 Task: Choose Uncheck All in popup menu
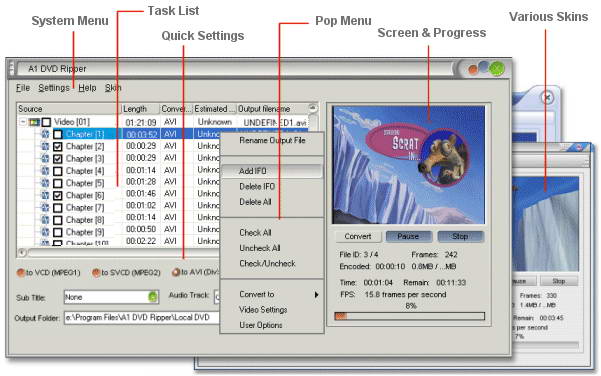[272, 248]
